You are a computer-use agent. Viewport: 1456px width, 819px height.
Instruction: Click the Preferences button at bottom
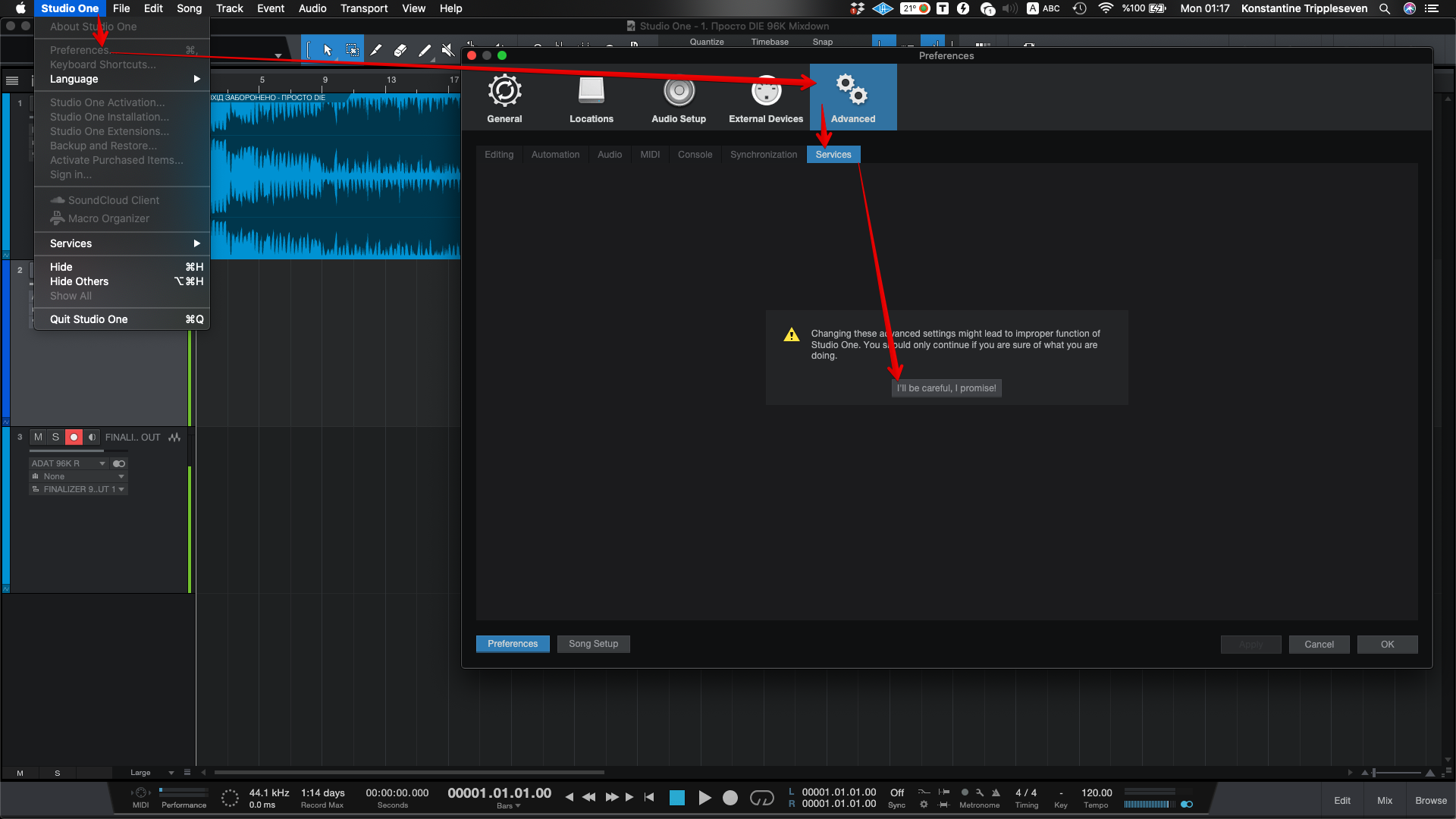pyautogui.click(x=513, y=644)
